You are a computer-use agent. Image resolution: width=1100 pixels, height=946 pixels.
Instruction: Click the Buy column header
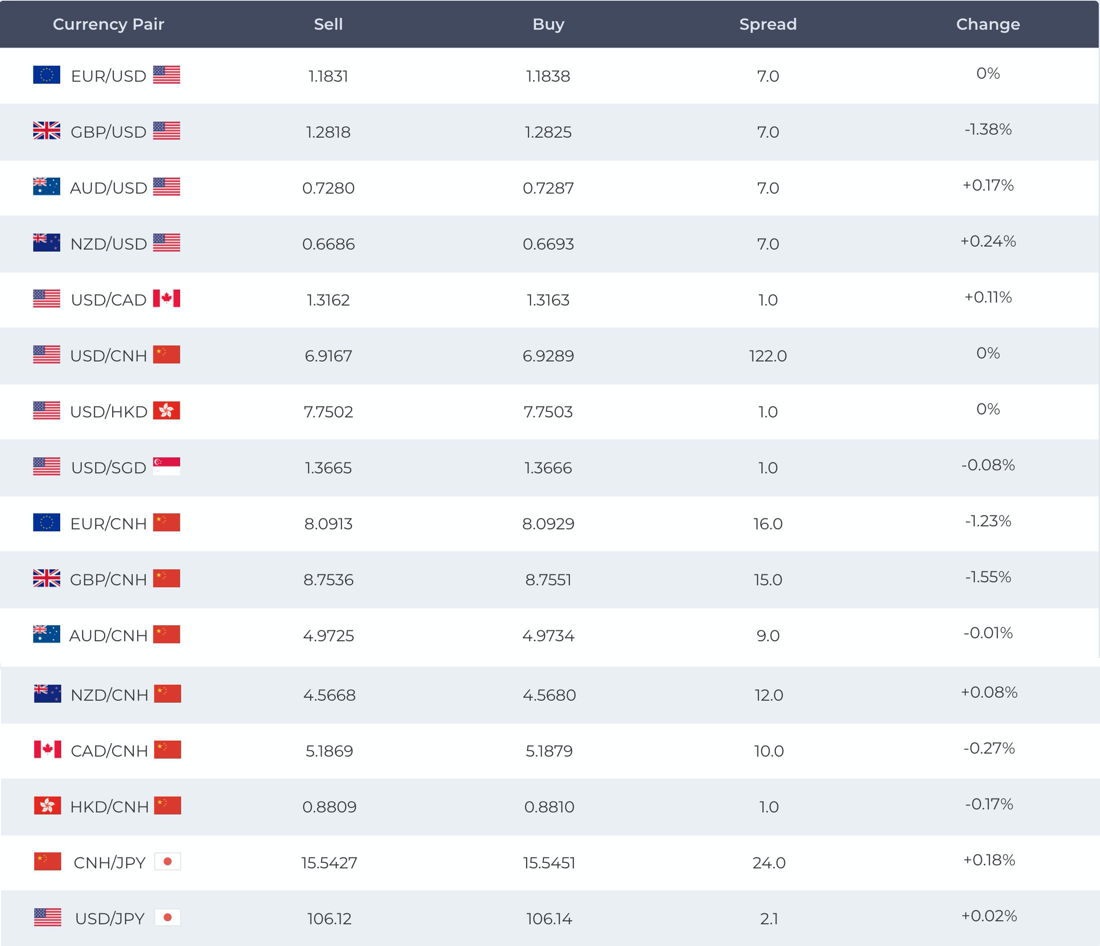(x=548, y=24)
